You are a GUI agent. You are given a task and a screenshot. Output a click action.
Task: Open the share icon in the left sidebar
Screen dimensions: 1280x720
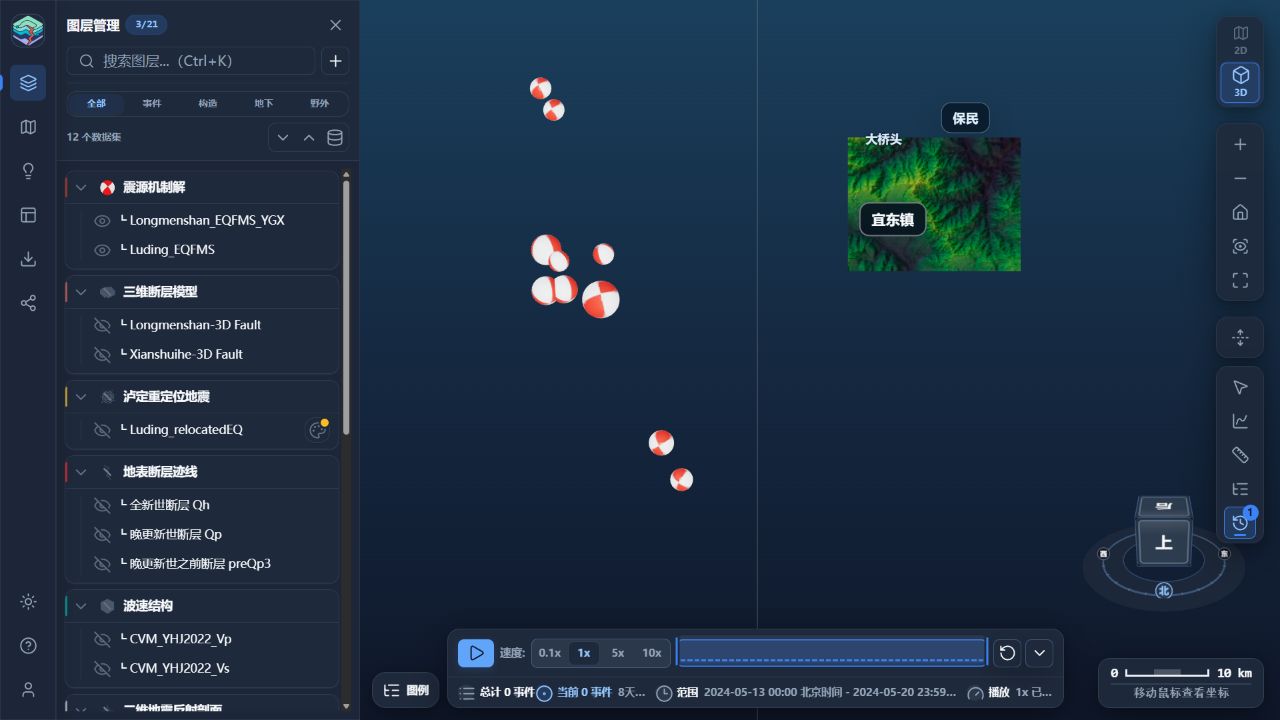coord(28,303)
